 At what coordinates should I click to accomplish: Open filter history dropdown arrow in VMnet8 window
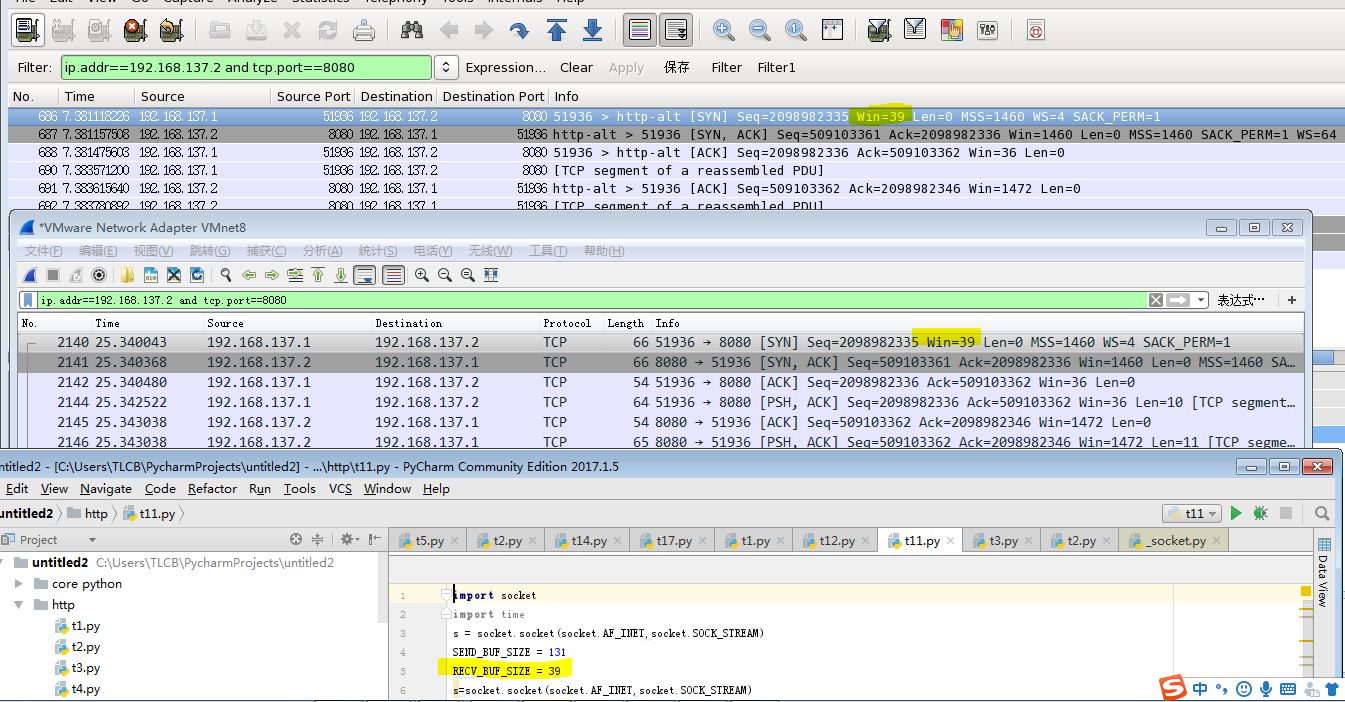click(x=1200, y=300)
